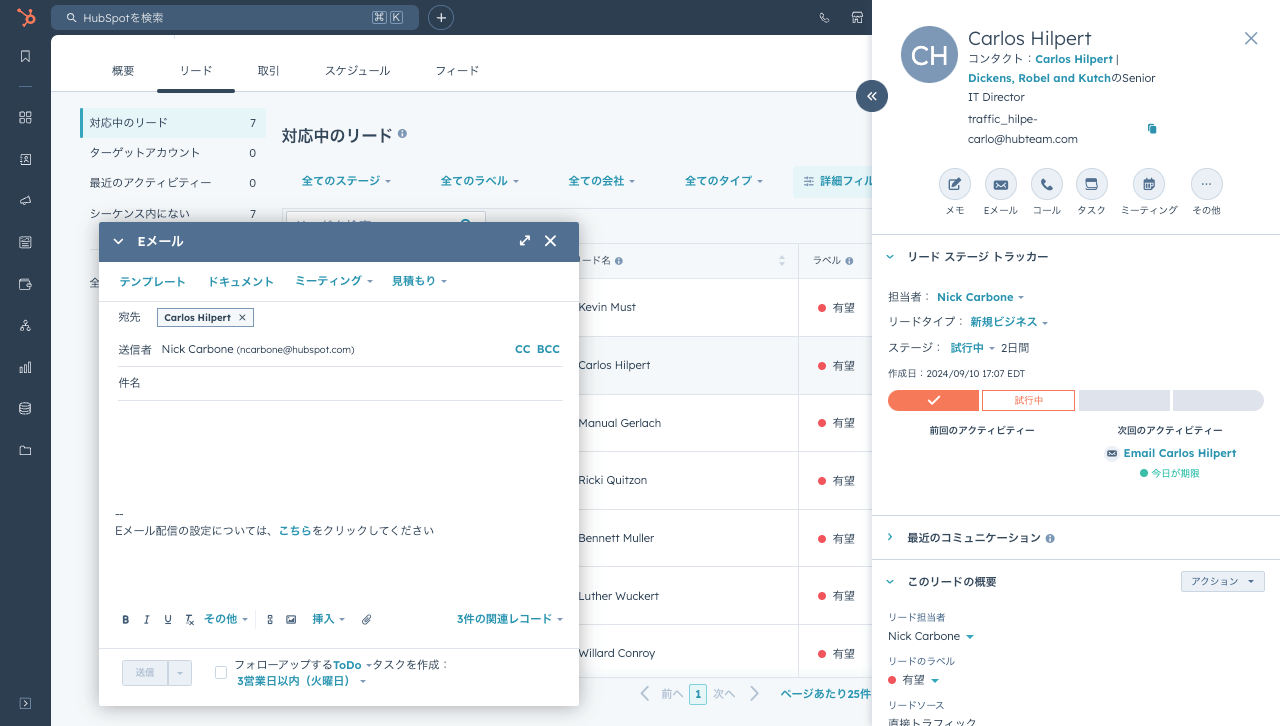This screenshot has width=1280, height=726.
Task: Open CRM contacts icon in sidebar
Action: click(26, 159)
